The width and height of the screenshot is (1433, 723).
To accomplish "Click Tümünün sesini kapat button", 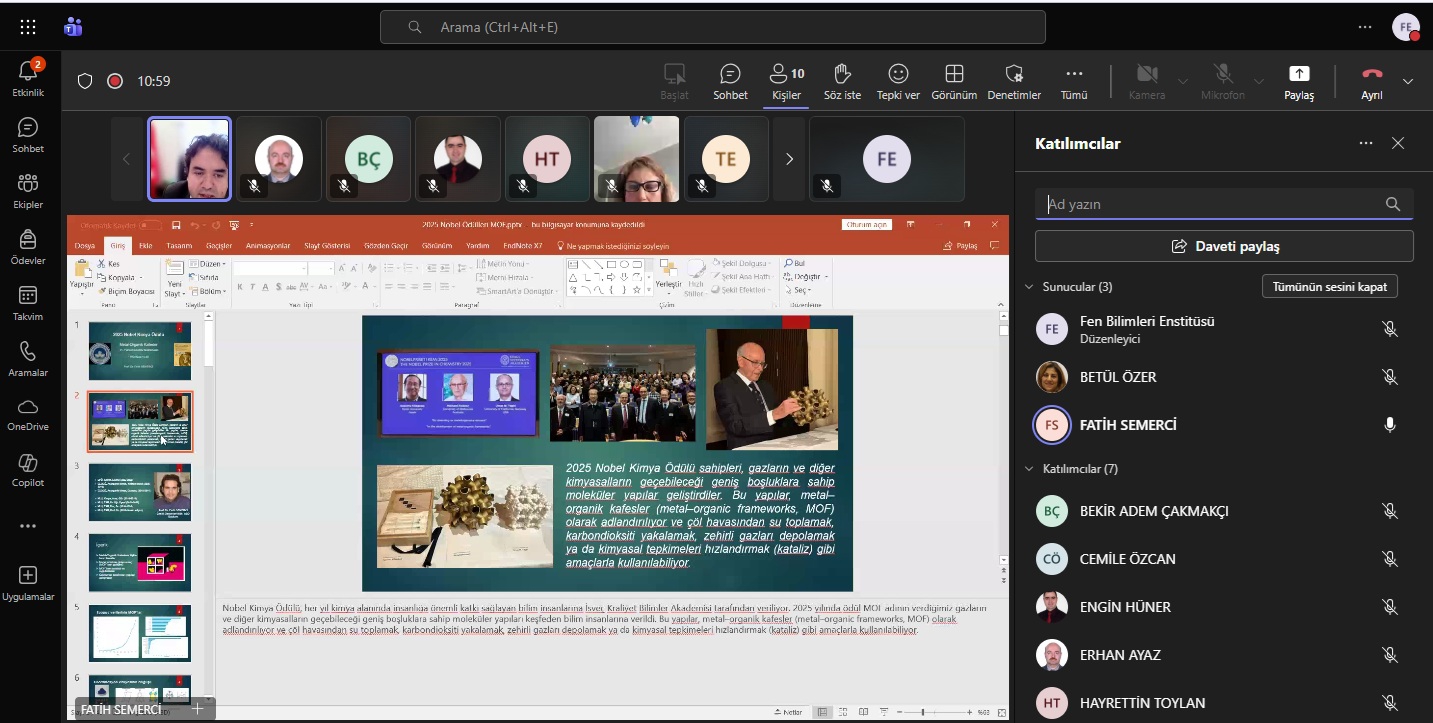I will point(1329,287).
